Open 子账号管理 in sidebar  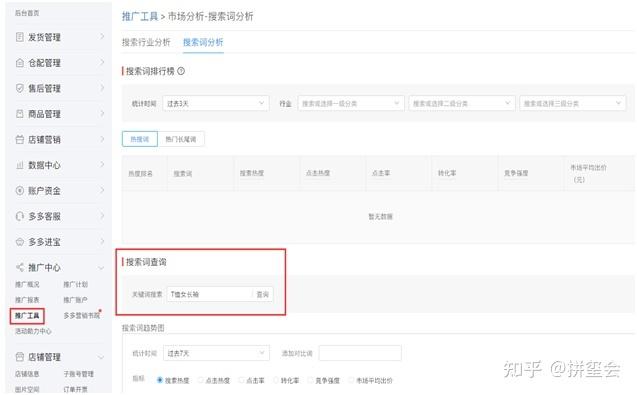pos(78,373)
